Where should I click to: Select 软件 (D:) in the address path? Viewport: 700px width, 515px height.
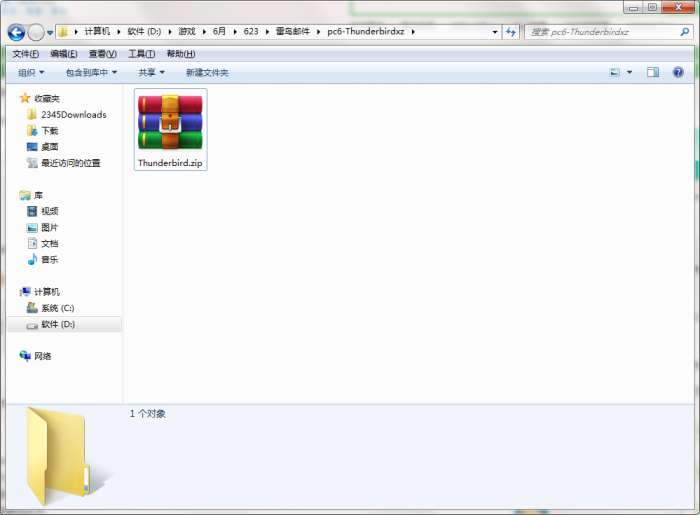pos(144,31)
